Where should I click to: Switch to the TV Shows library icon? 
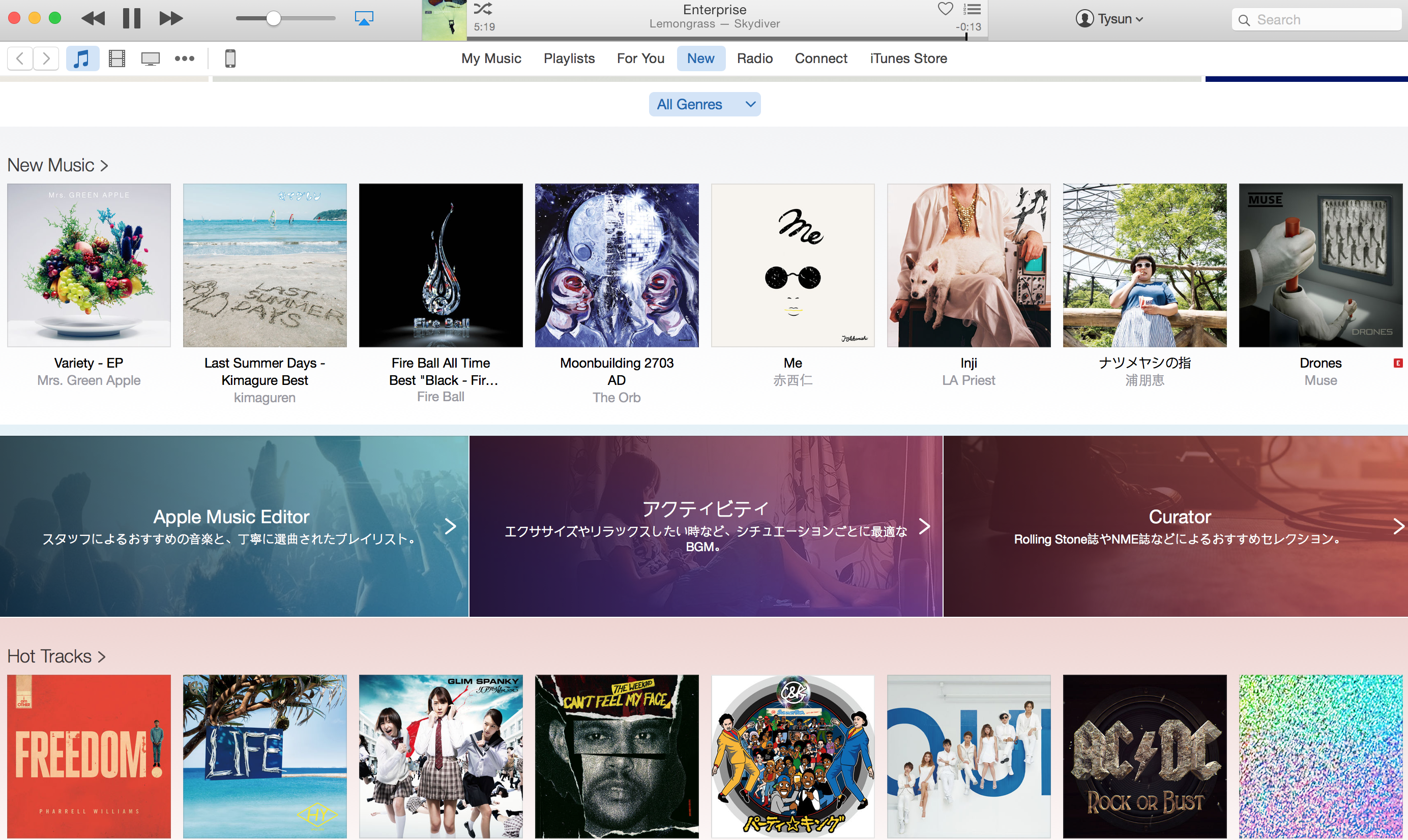151,58
